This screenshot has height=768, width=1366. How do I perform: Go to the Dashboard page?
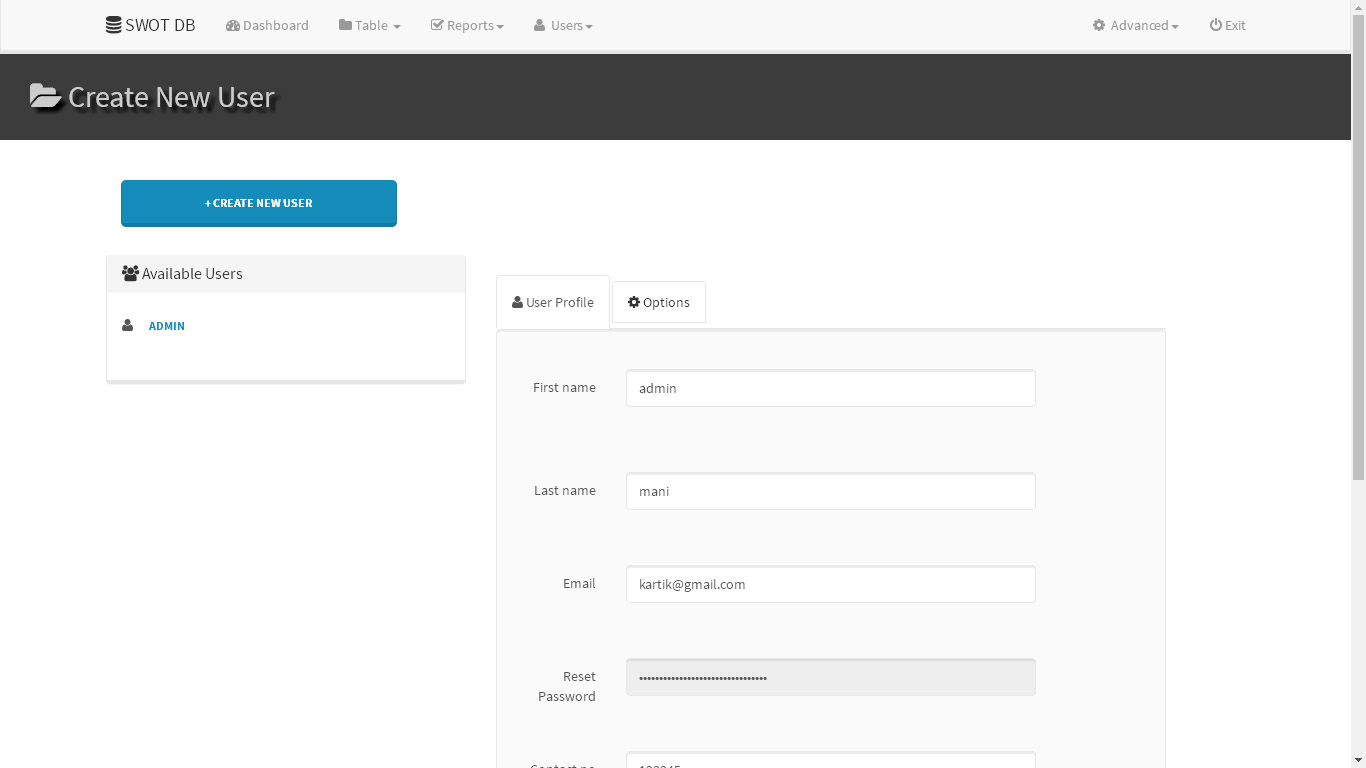[267, 25]
